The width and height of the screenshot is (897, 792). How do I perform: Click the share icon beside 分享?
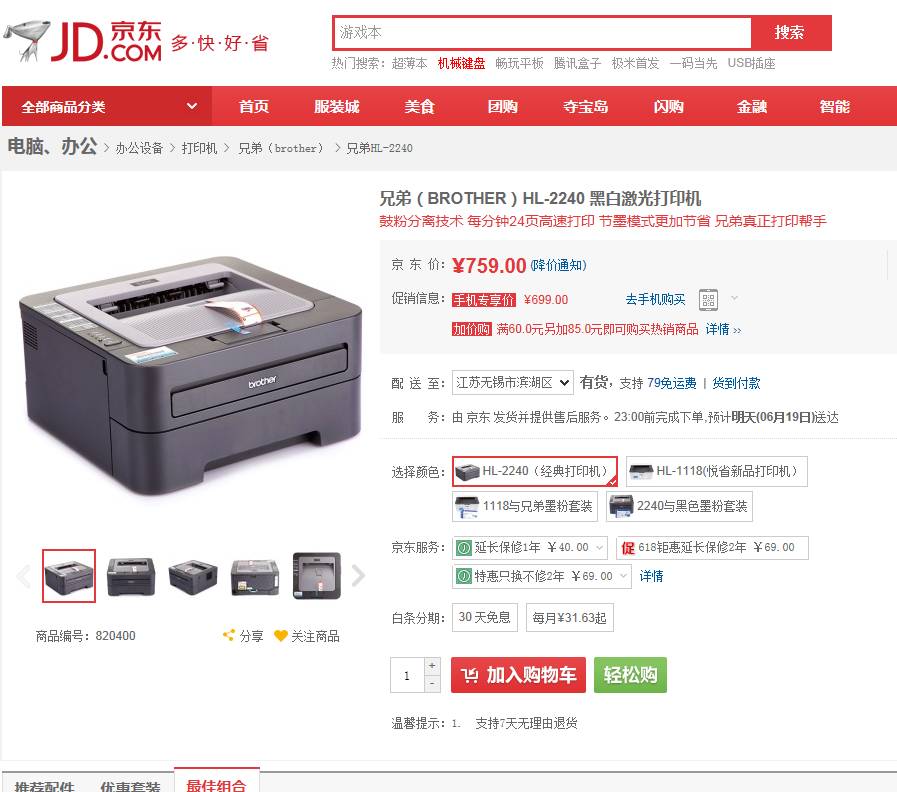[229, 635]
